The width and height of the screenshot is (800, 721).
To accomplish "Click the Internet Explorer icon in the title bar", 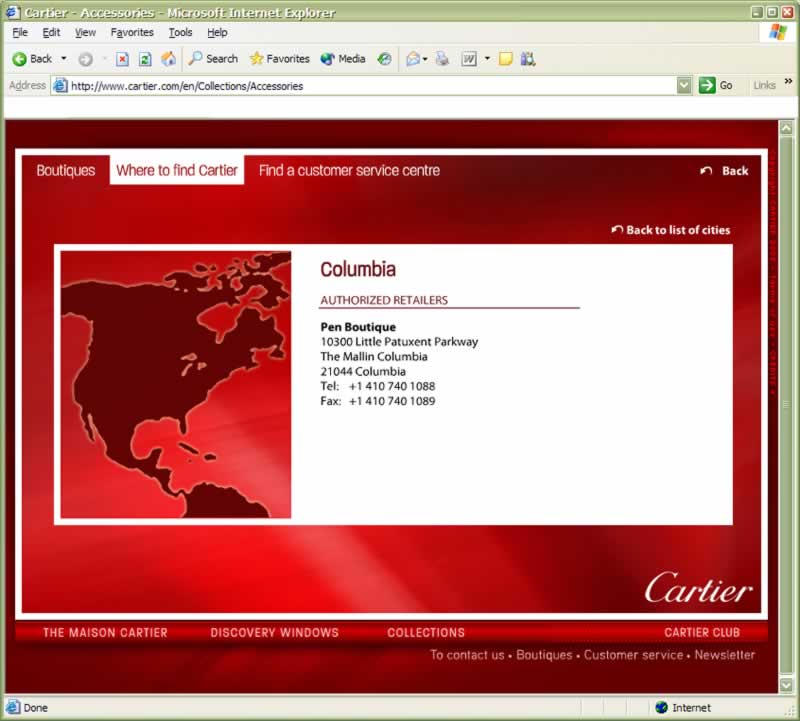I will [x=12, y=12].
